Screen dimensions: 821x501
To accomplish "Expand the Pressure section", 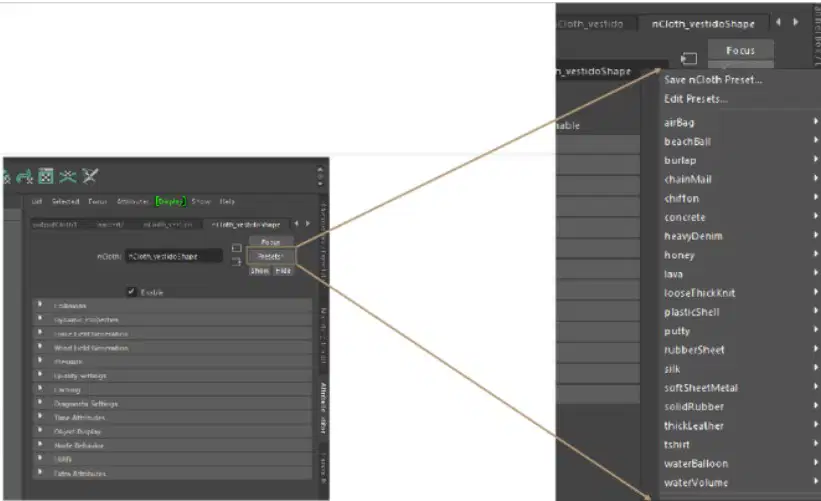I will (x=172, y=361).
